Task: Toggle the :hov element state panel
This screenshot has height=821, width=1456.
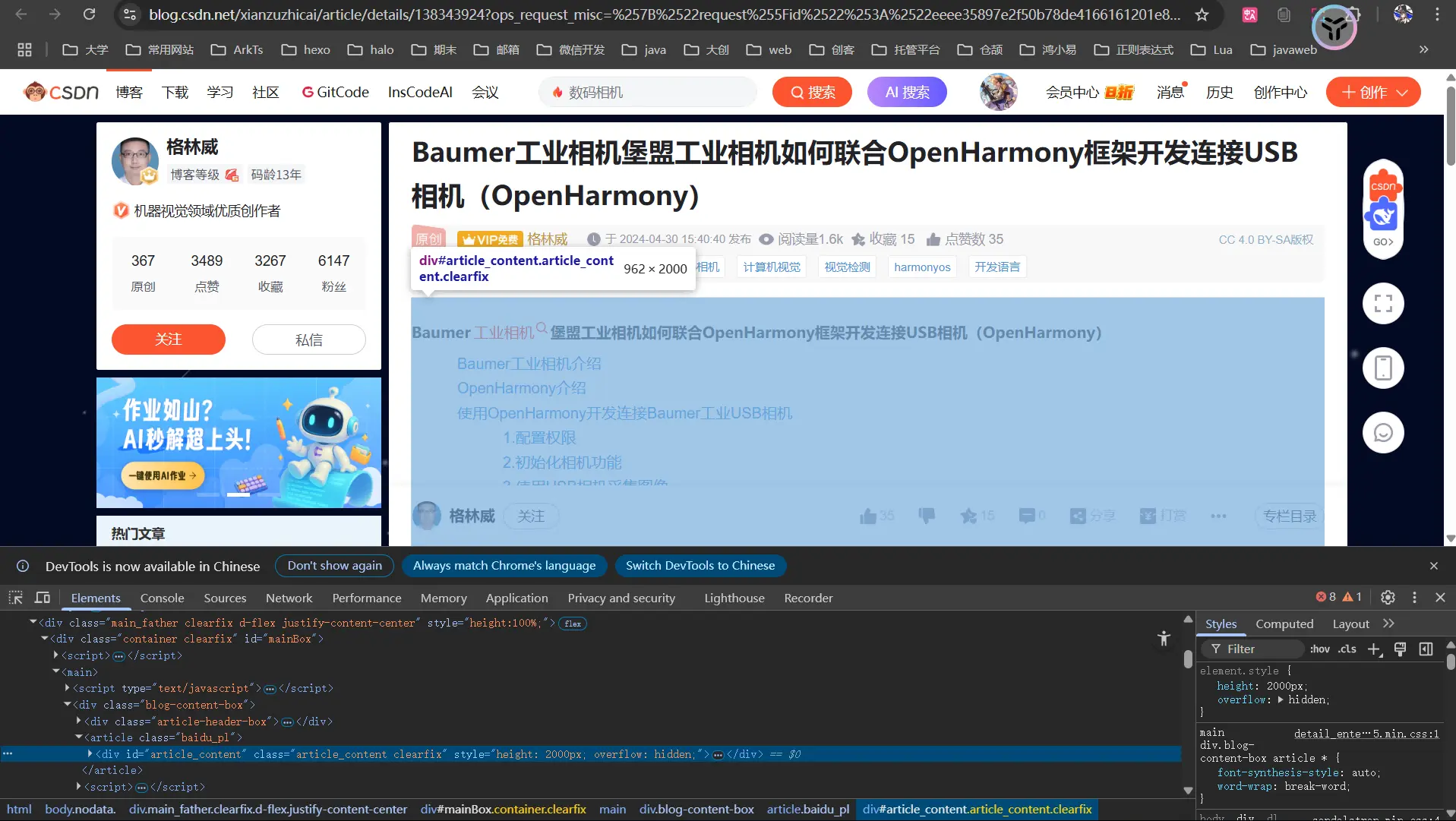Action: (x=1320, y=649)
